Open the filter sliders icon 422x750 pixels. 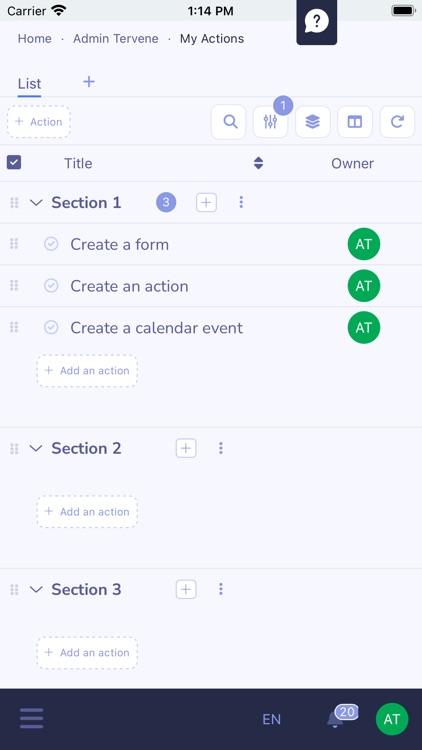tap(270, 122)
